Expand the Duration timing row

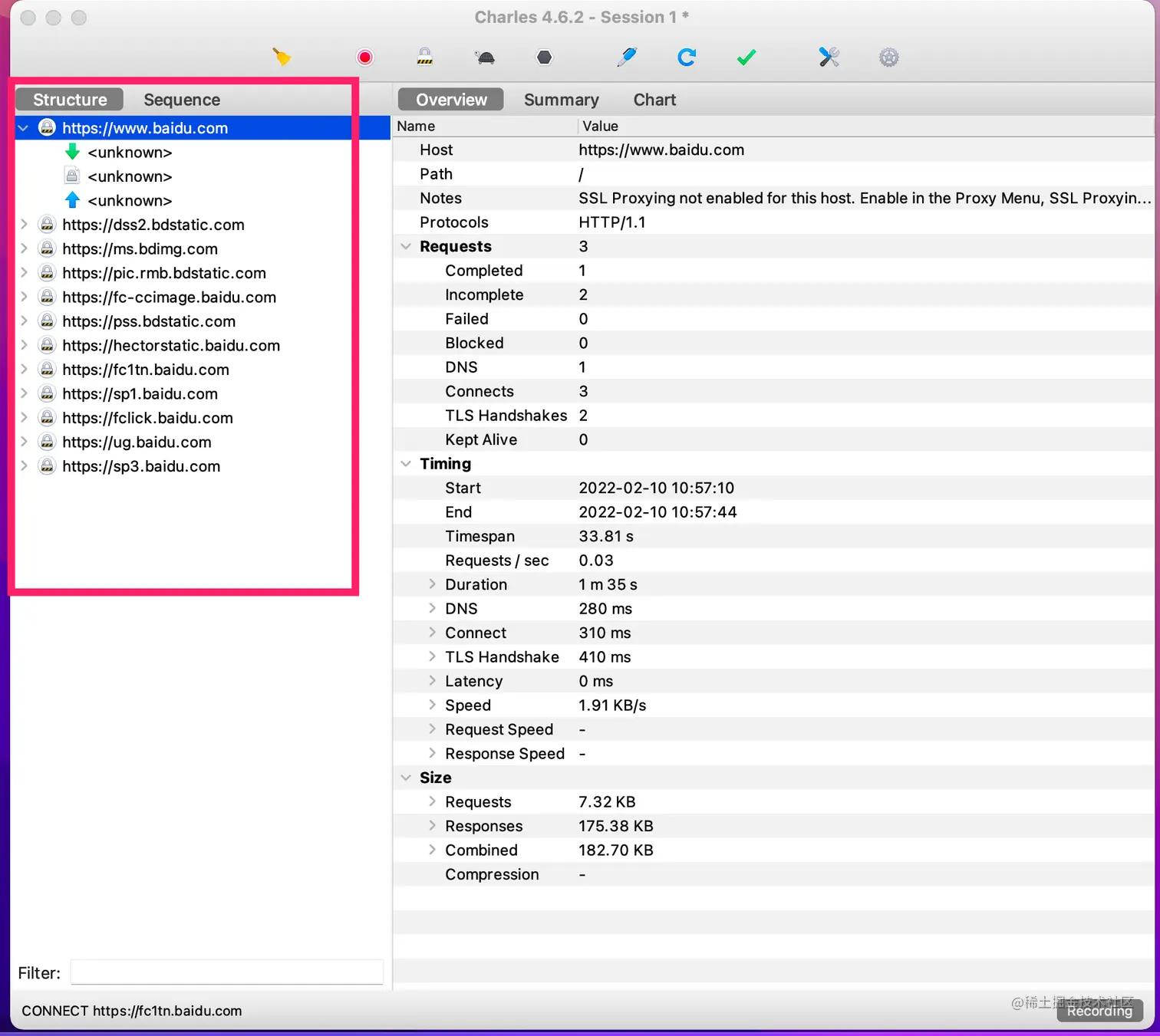click(x=432, y=584)
